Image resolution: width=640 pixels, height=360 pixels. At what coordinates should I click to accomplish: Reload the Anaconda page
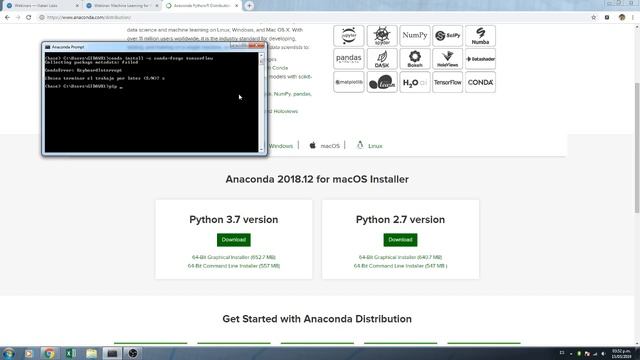(29, 18)
